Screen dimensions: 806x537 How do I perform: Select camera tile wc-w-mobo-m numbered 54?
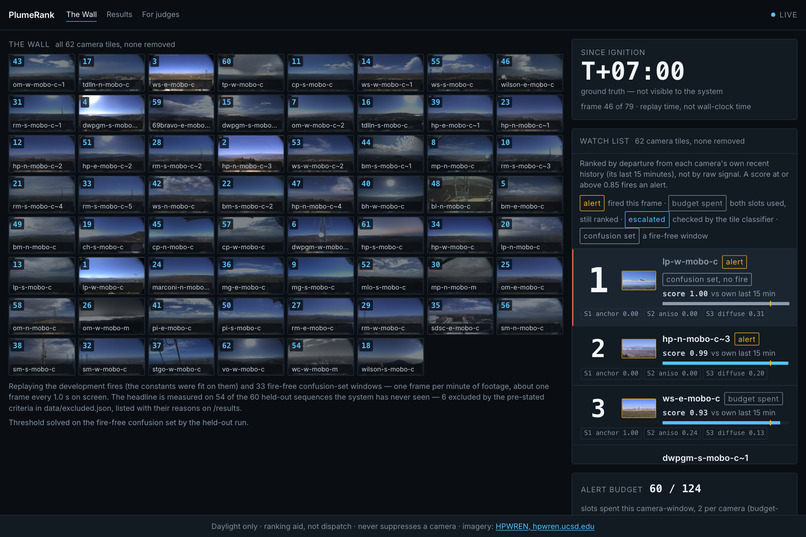click(x=321, y=357)
